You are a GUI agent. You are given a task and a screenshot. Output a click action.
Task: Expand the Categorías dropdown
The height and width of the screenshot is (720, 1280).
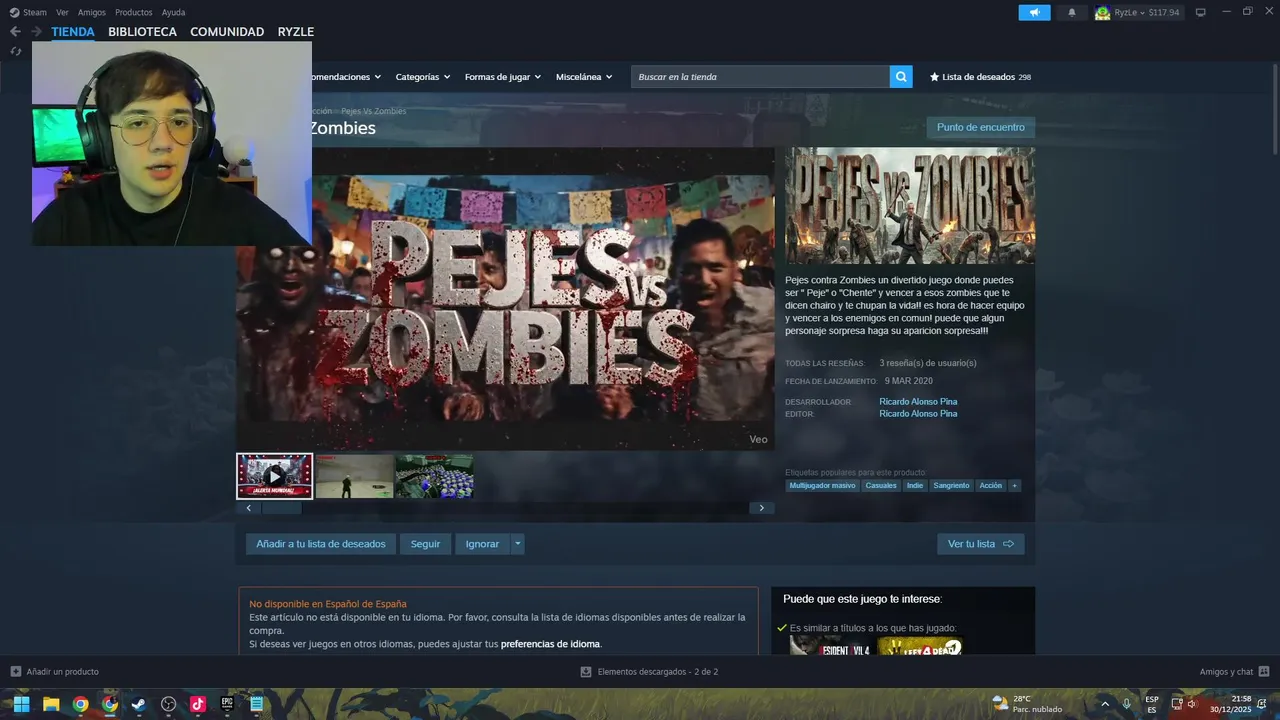422,77
